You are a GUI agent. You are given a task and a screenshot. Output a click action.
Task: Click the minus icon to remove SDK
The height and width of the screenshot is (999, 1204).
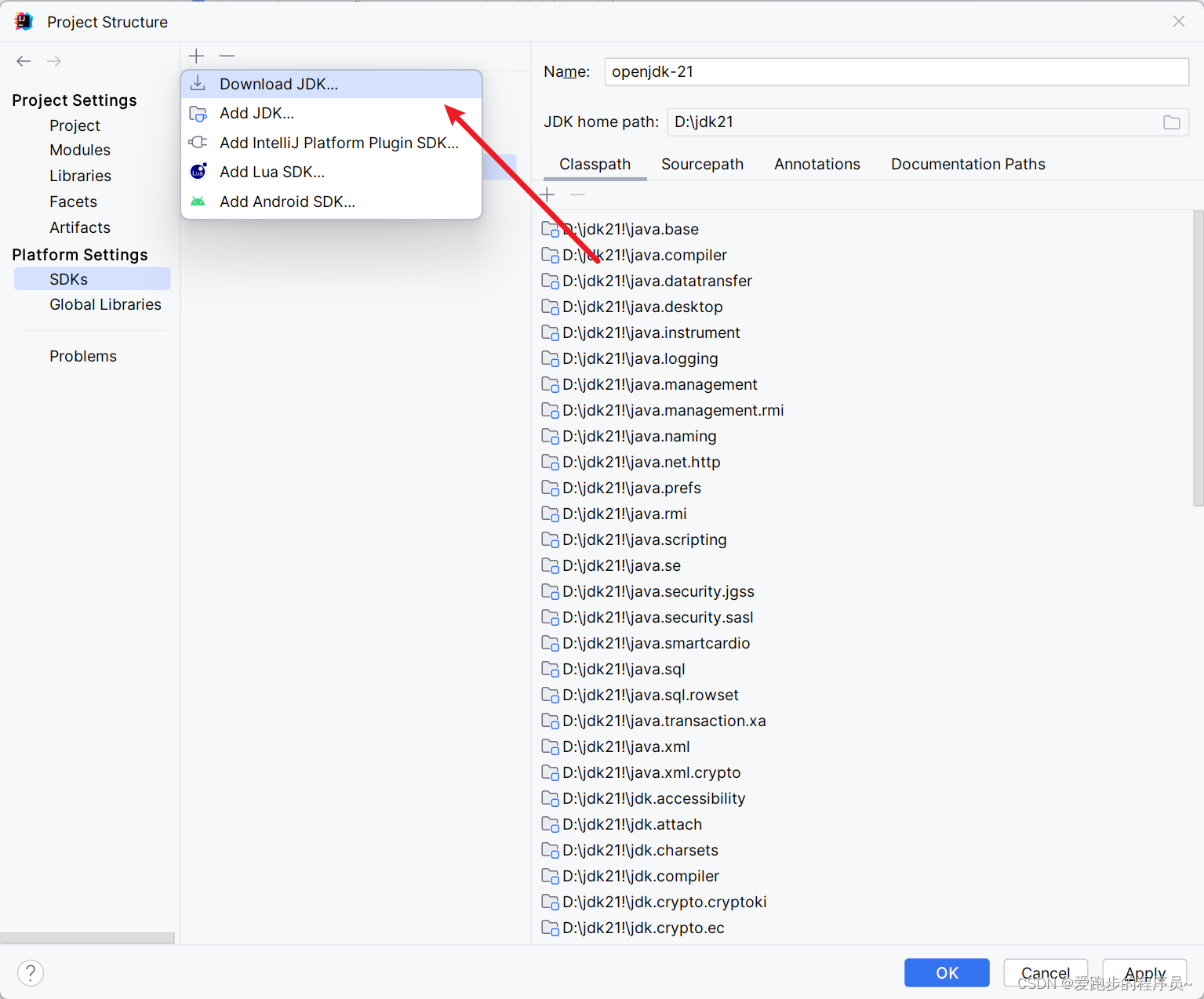pos(227,56)
